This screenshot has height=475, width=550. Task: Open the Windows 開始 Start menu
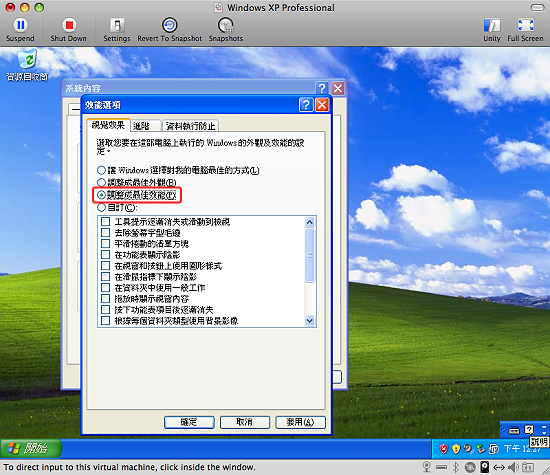(31, 448)
